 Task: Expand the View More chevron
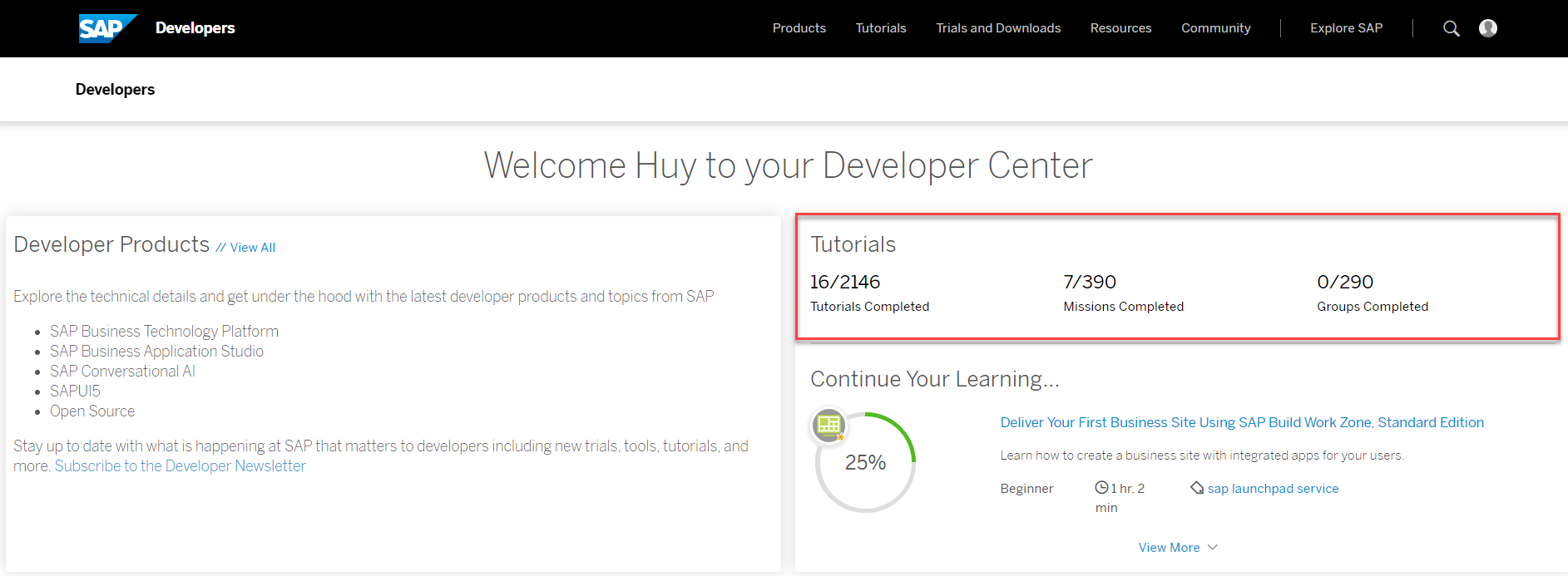tap(1213, 547)
